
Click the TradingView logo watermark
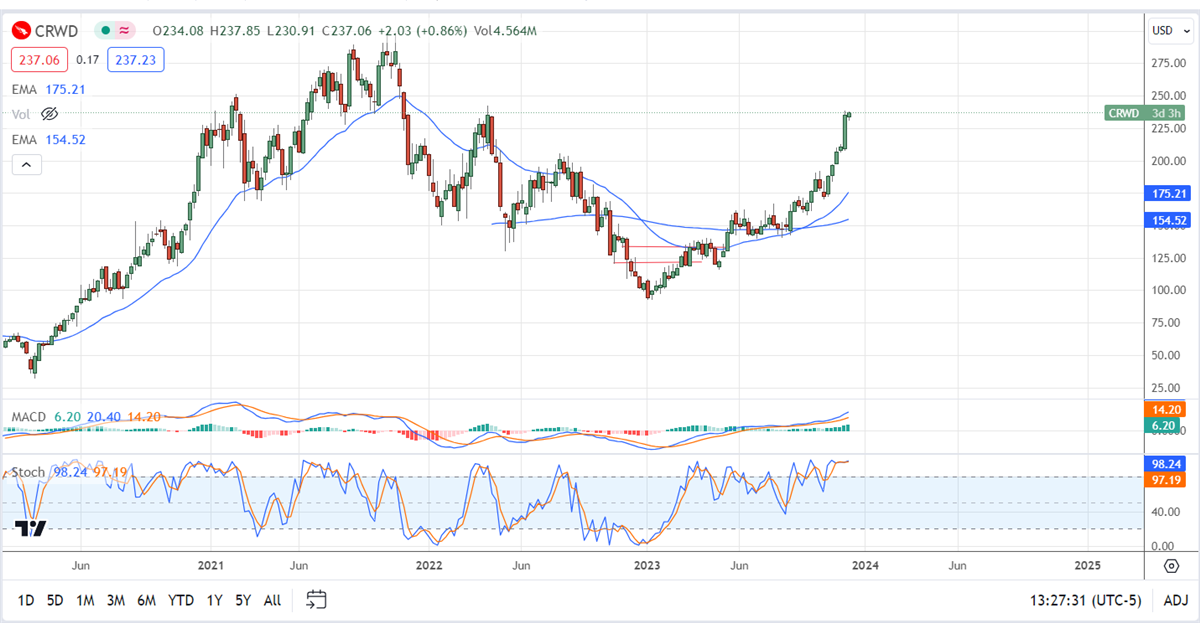tap(30, 528)
